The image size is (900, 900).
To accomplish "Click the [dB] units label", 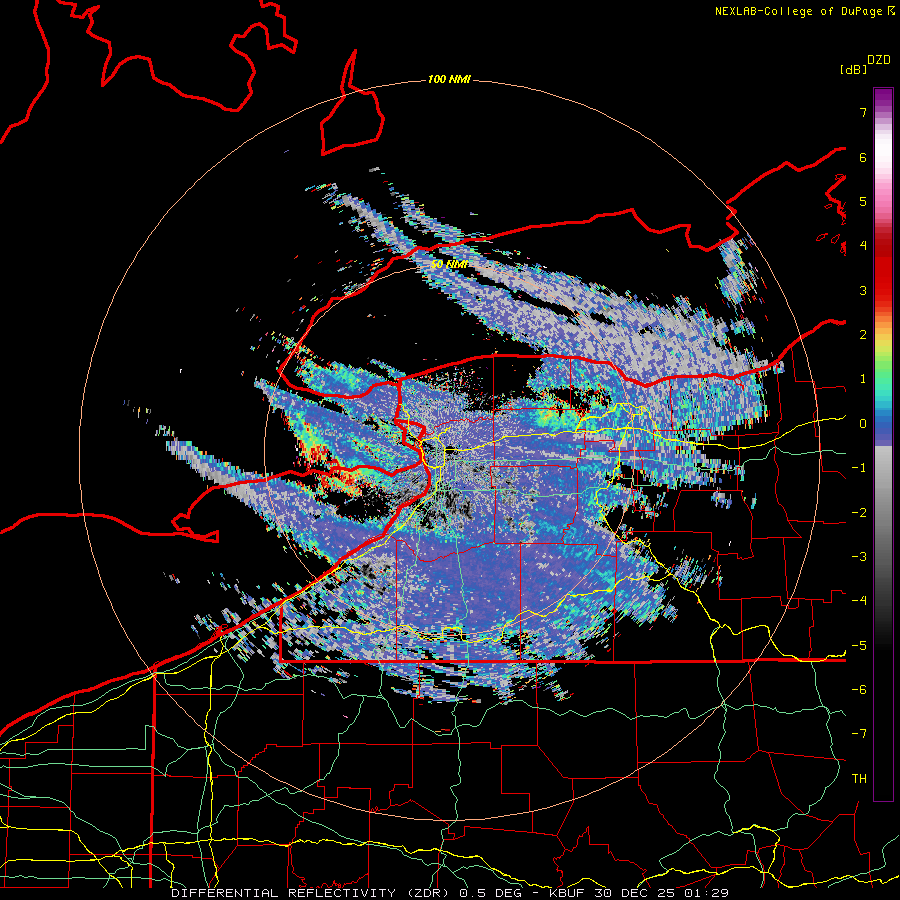I will [853, 69].
